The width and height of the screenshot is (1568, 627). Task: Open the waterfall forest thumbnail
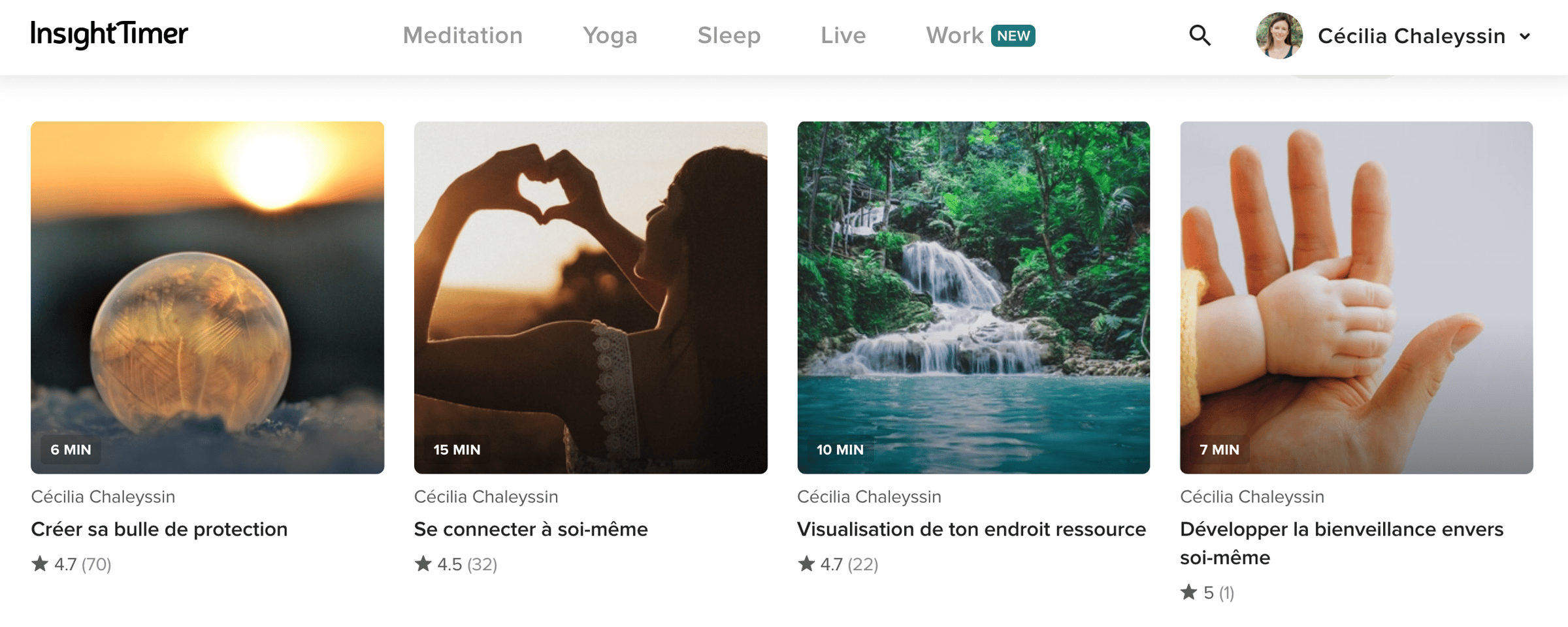click(x=973, y=297)
